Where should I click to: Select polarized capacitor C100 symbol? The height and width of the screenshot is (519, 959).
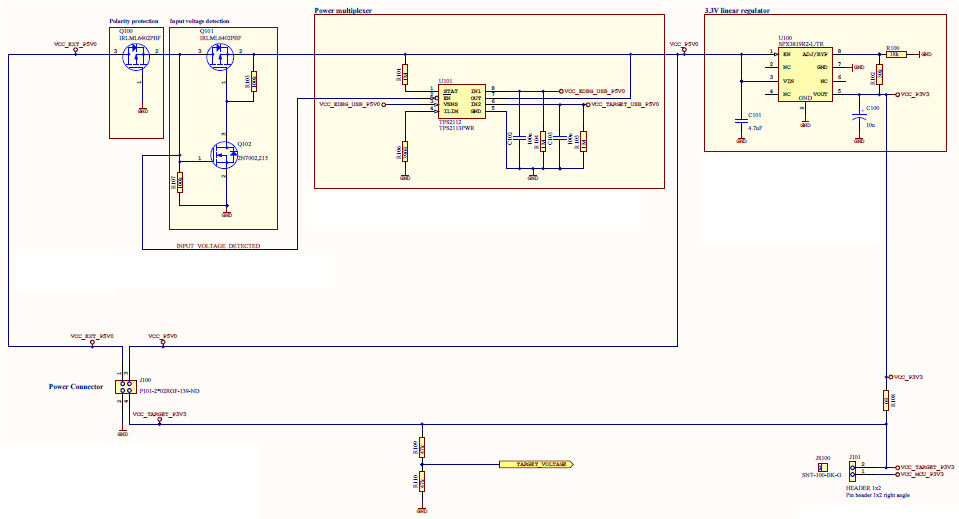tap(859, 116)
